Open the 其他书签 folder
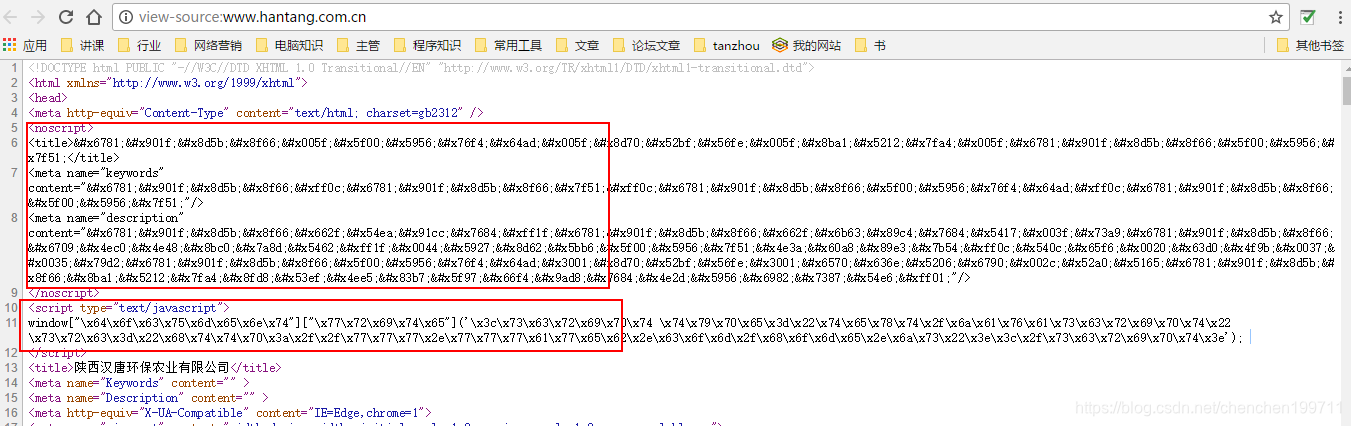Screen dimensions: 1351x426 1310,45
